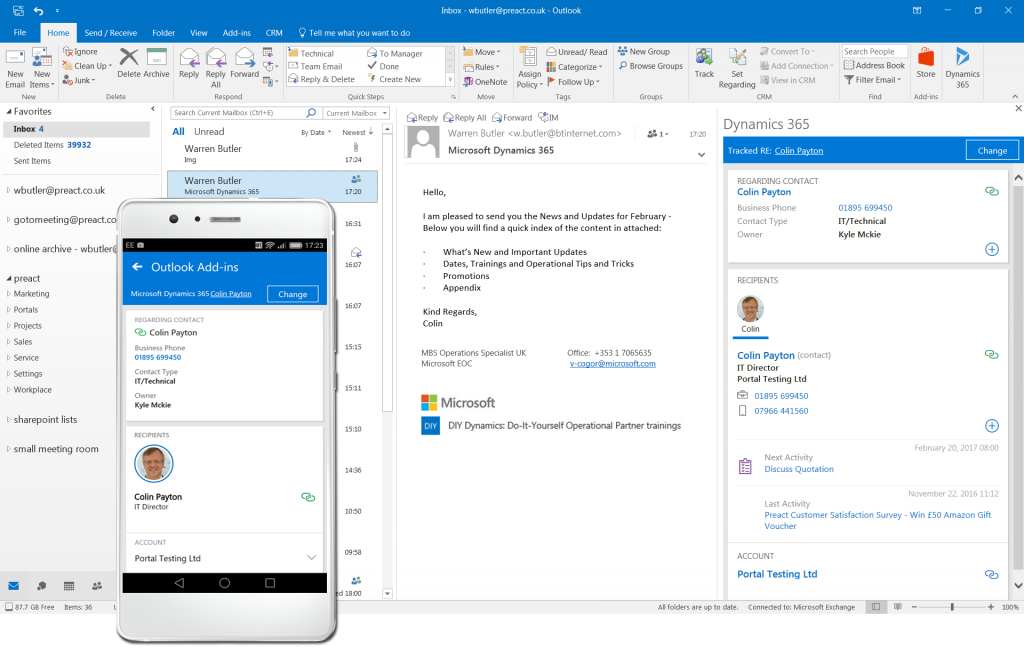1024x649 pixels.
Task: Open Warren Butler's Img message
Action: (x=272, y=153)
